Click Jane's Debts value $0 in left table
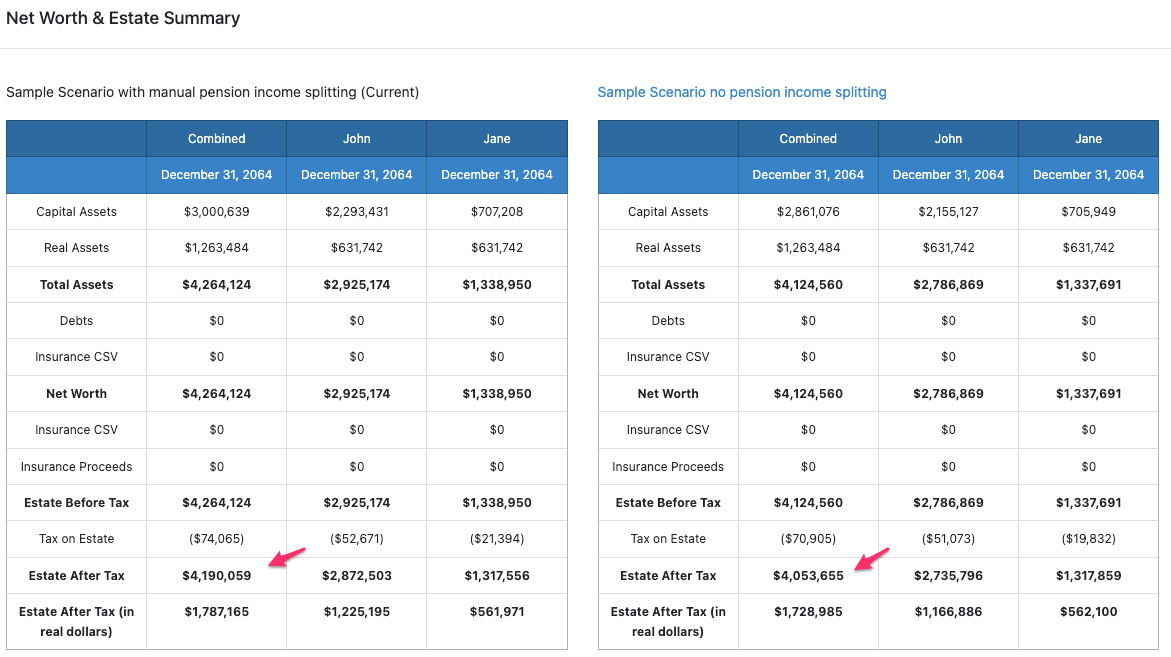This screenshot has width=1171, height=657. click(x=497, y=320)
